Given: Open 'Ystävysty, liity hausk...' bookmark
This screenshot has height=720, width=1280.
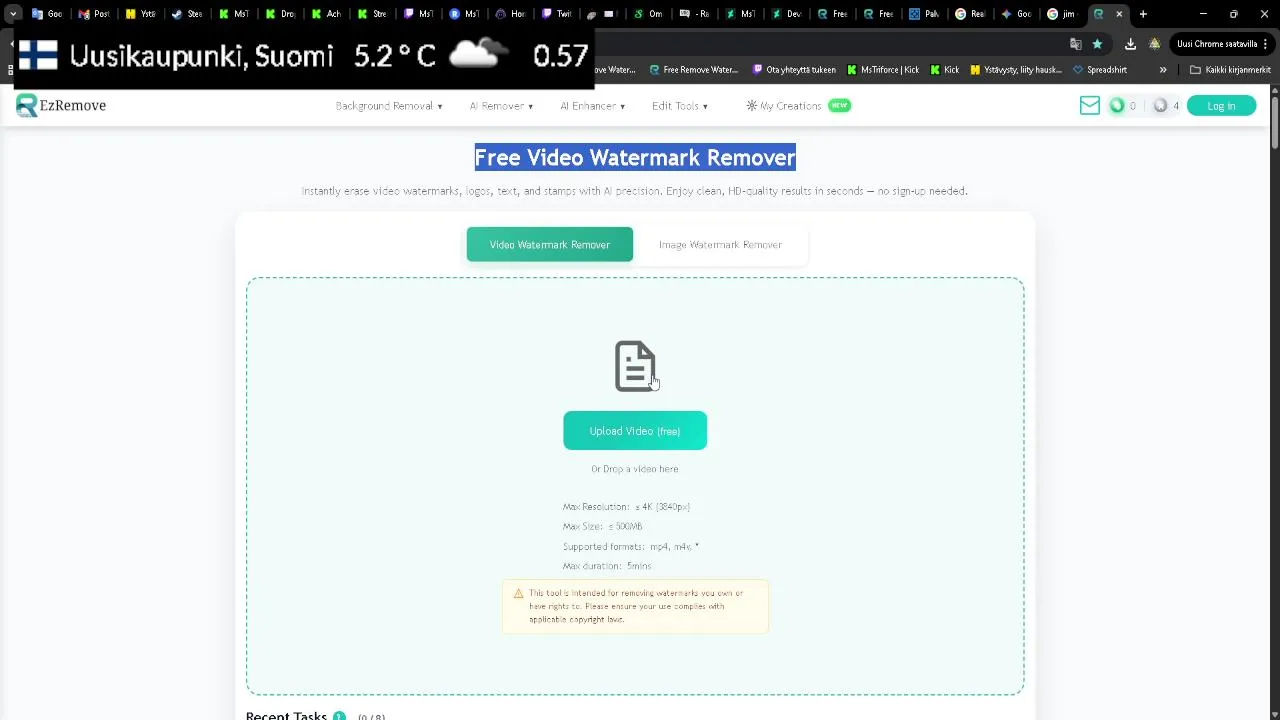Looking at the screenshot, I should (1016, 70).
